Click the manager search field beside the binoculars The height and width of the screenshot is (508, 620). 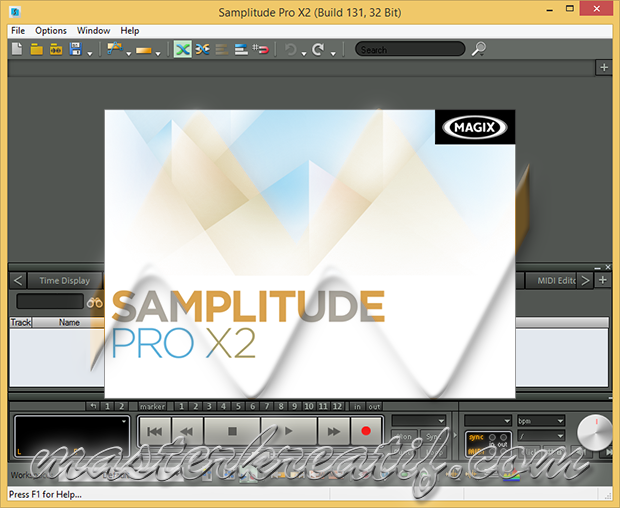[50, 302]
